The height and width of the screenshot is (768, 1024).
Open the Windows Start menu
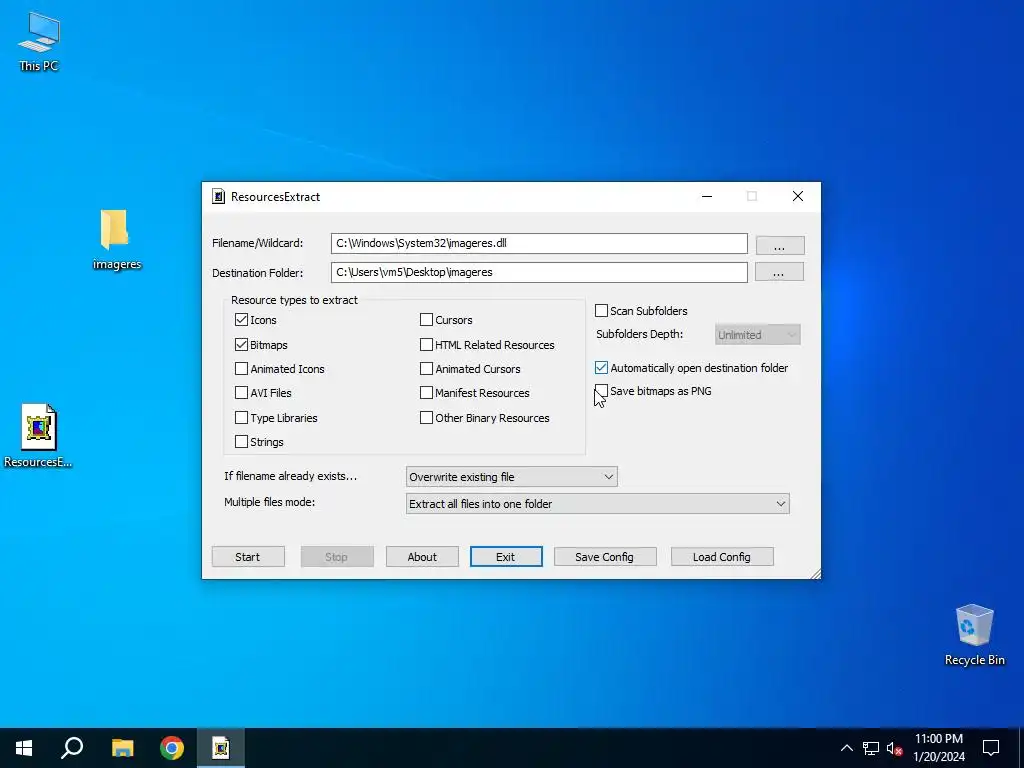pyautogui.click(x=24, y=748)
